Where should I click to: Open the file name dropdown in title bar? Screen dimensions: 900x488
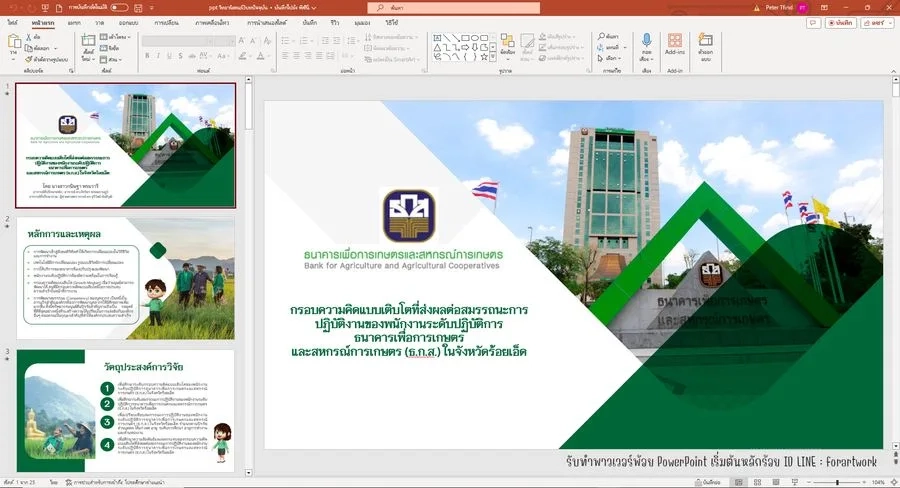point(314,7)
